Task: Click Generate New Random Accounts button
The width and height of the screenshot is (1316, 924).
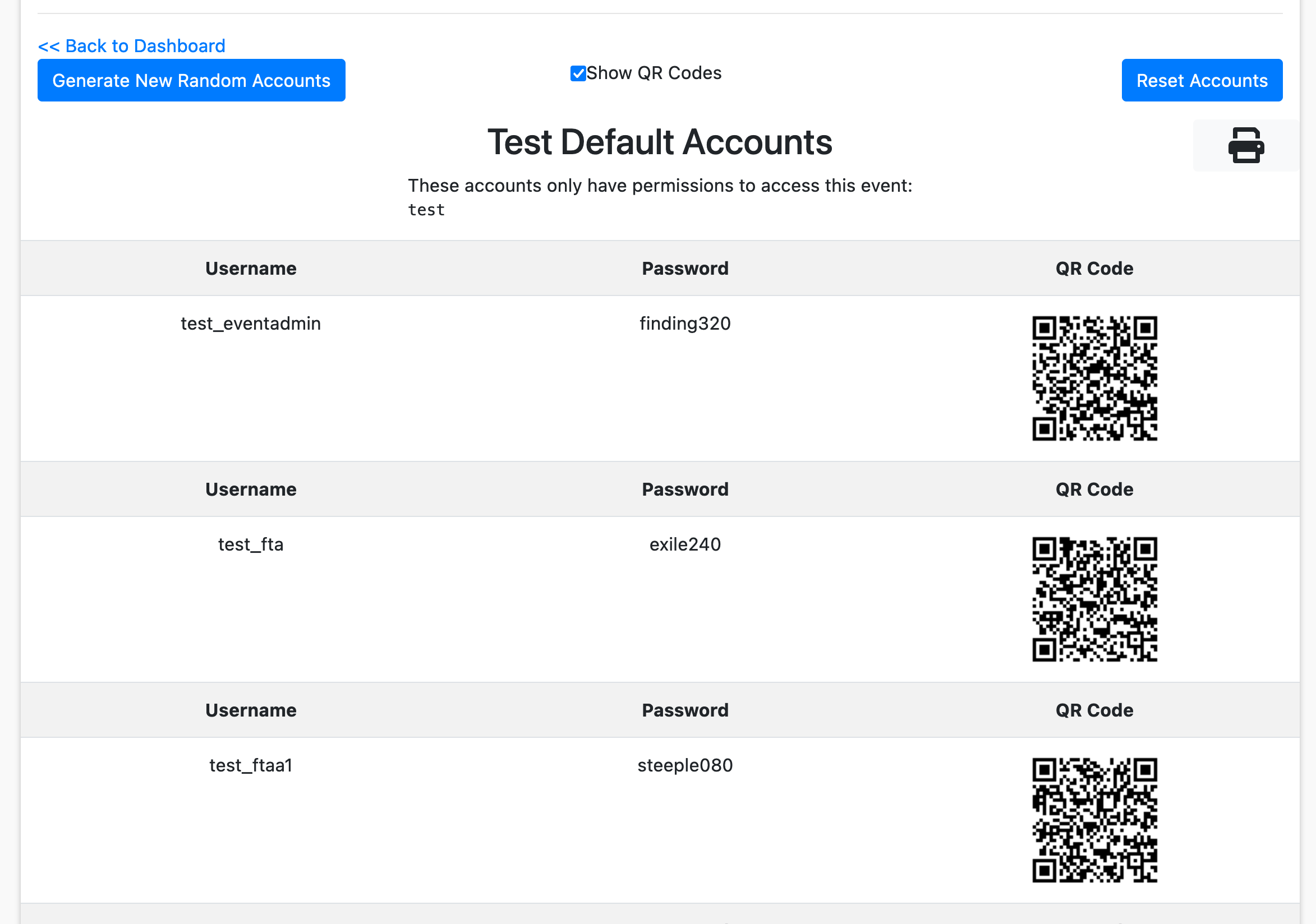Action: [x=191, y=80]
